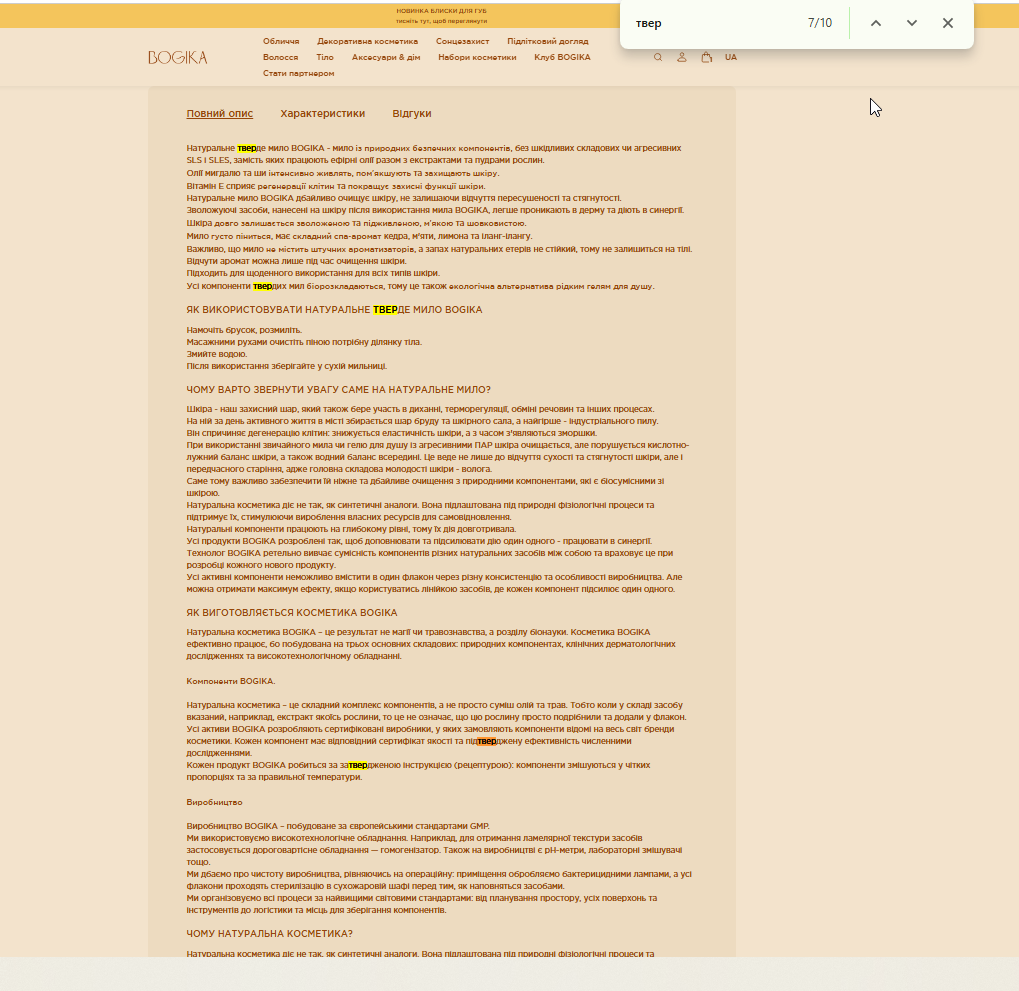
Task: Open the shopping bag cart icon
Action: (706, 57)
